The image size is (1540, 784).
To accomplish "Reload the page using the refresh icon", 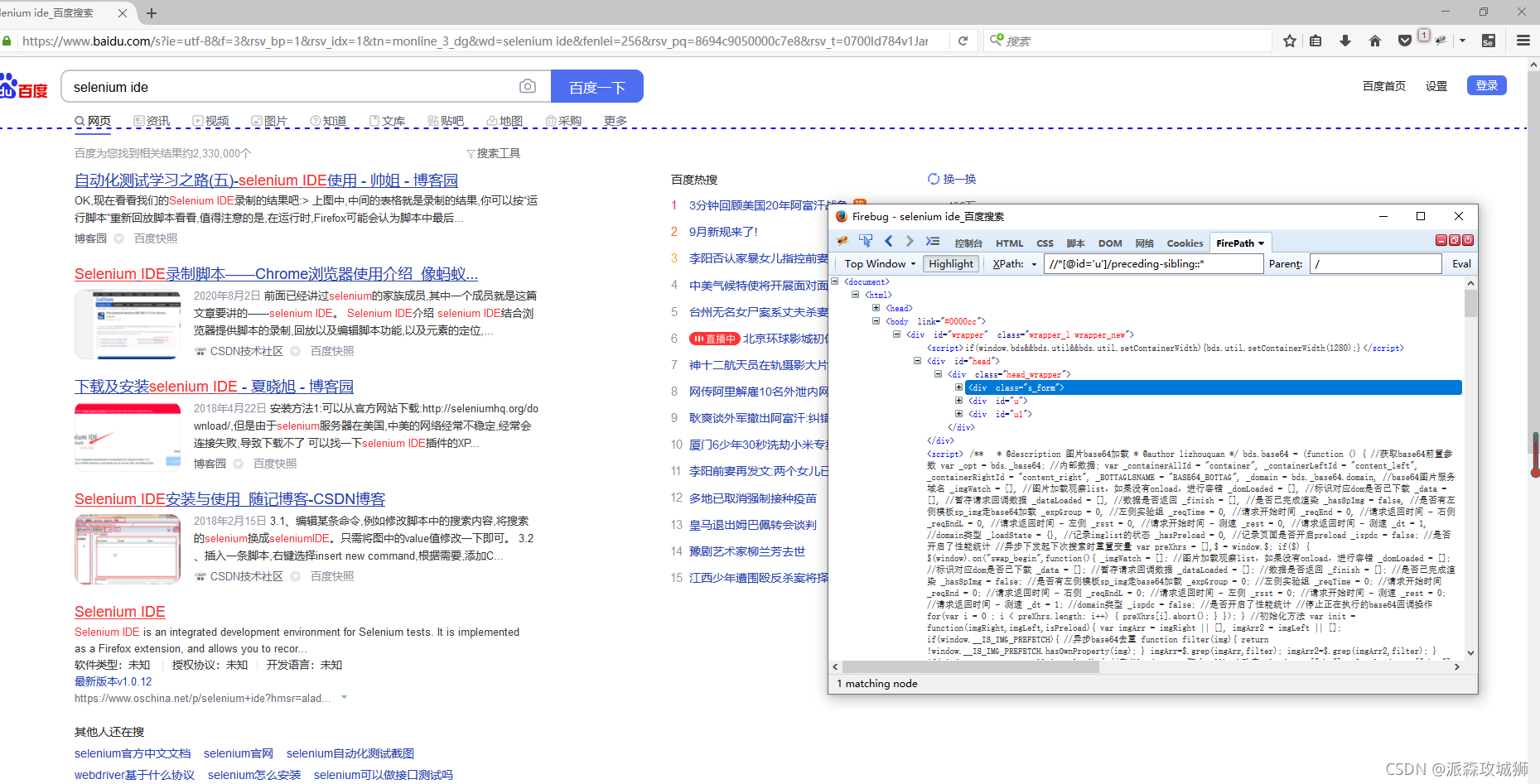I will click(x=963, y=41).
